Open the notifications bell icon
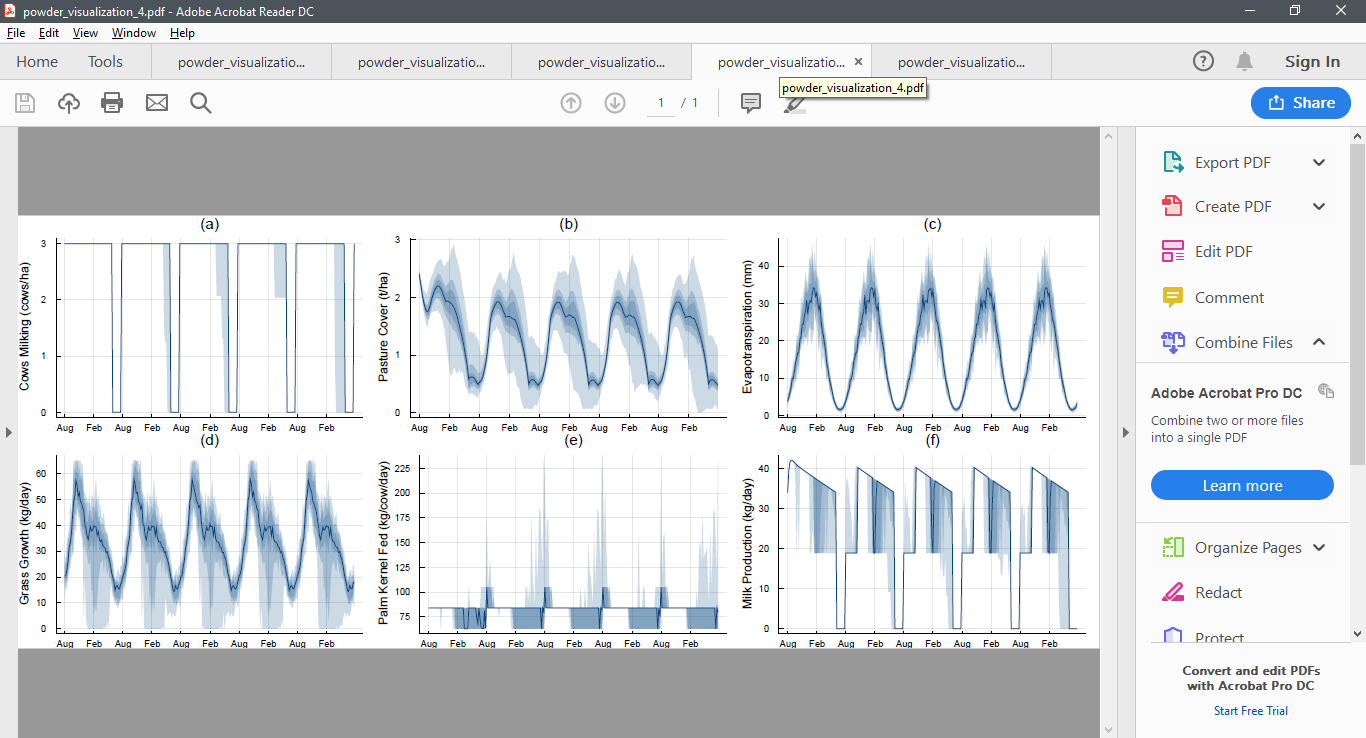 (1244, 62)
